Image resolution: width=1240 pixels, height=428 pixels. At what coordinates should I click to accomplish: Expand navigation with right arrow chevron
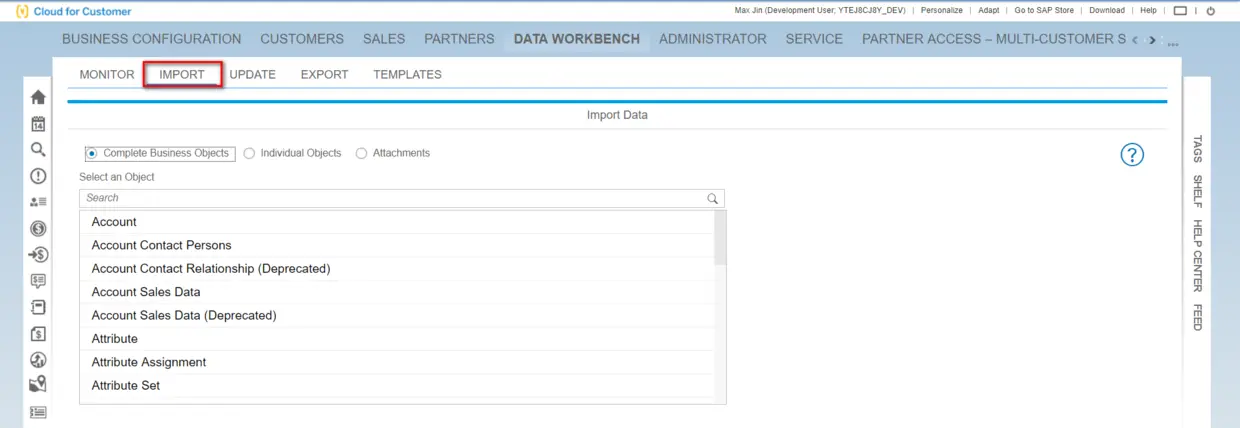coord(1152,40)
